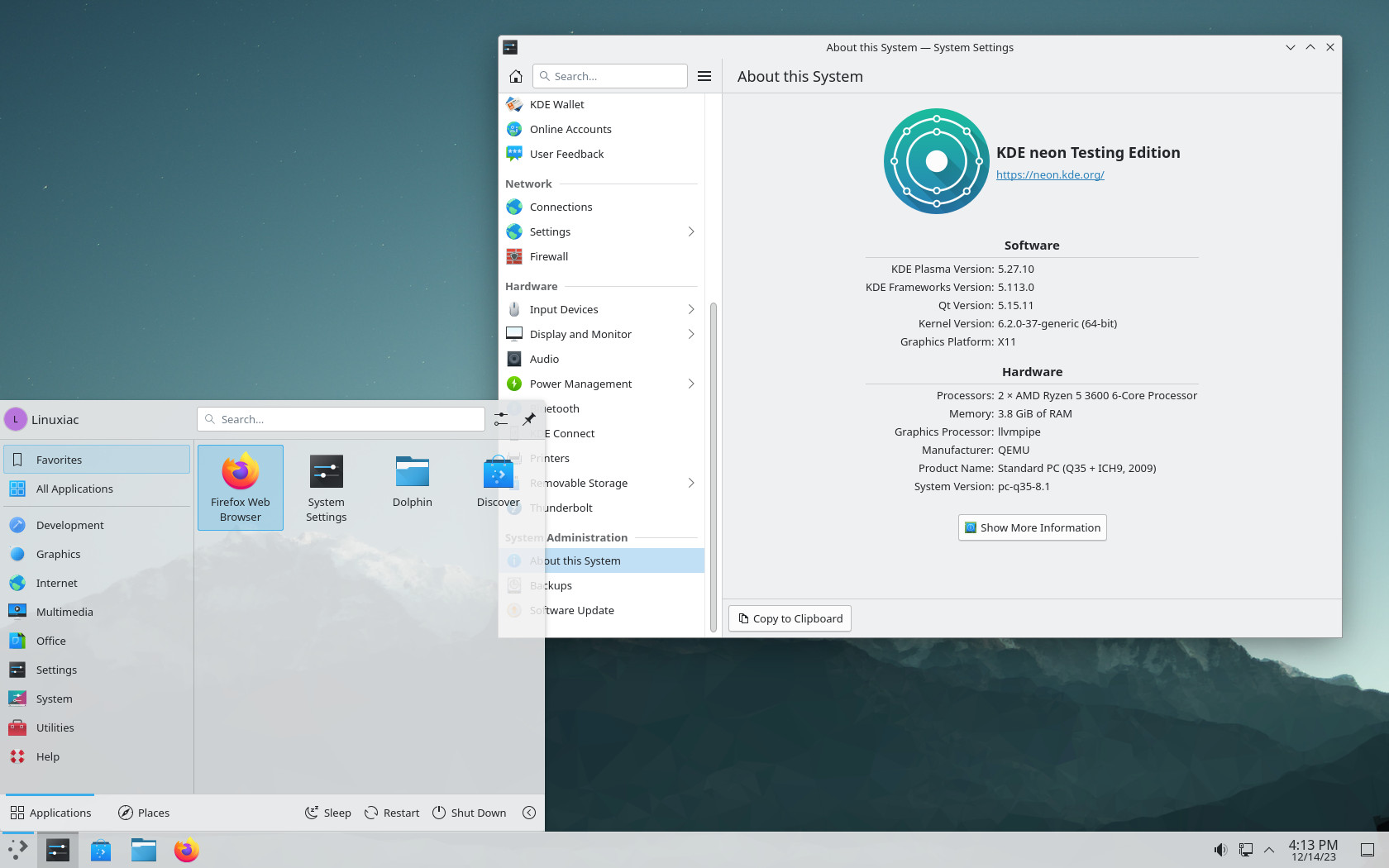Open Help category
This screenshot has height=868, width=1389.
tap(97, 756)
